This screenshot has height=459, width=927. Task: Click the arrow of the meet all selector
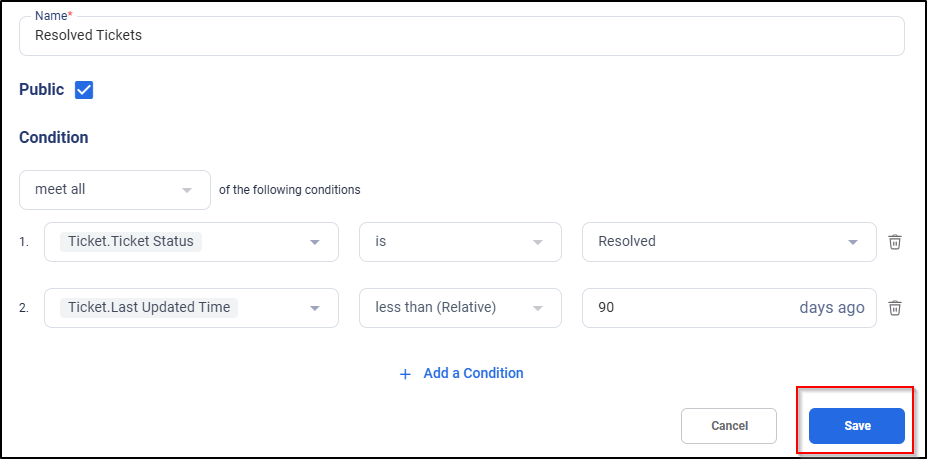pos(187,190)
